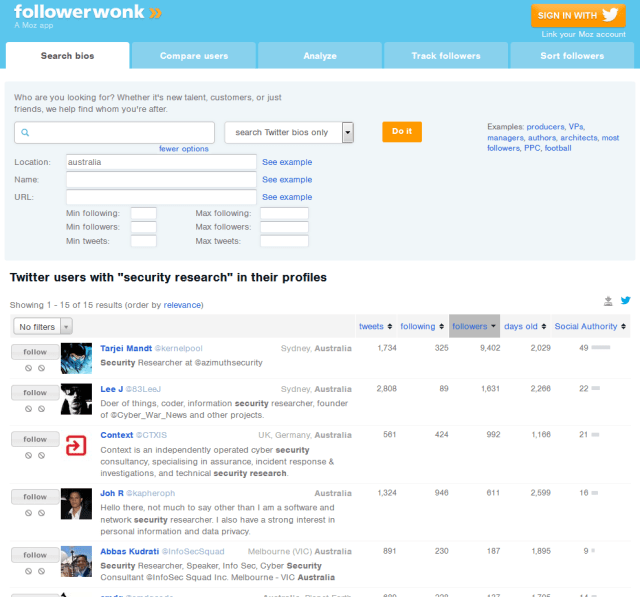Click the Min tweets input
The width and height of the screenshot is (640, 597).
144,241
